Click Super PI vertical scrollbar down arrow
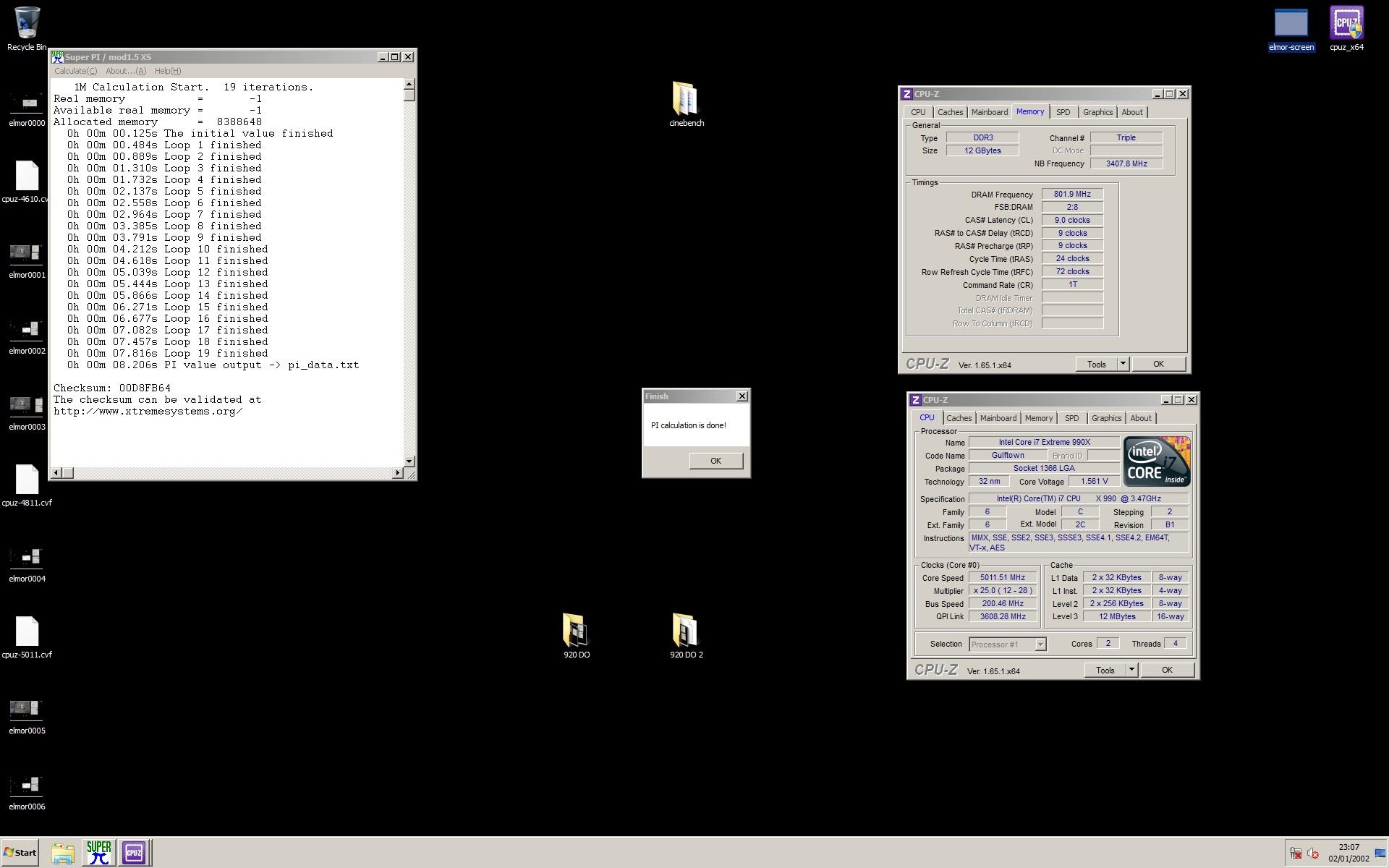 409,461
